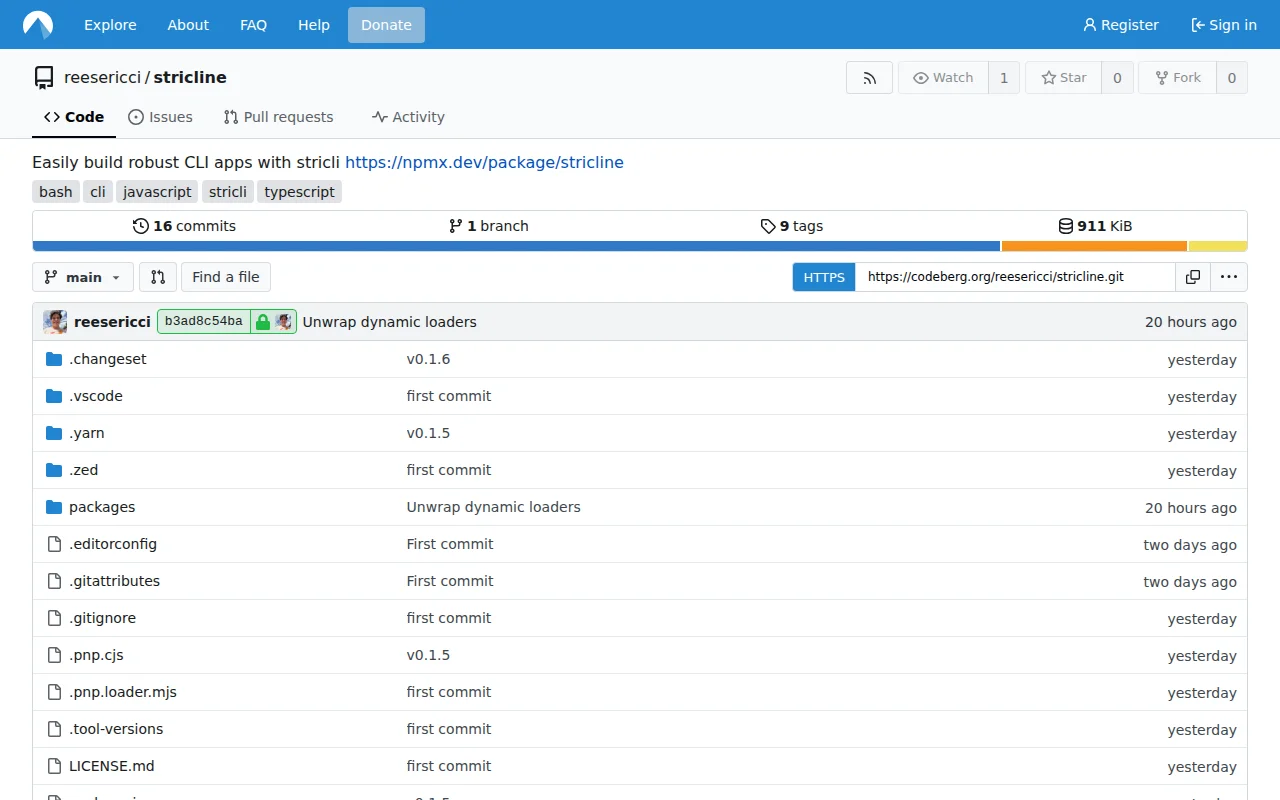This screenshot has height=800, width=1280.
Task: Star the stricline repository
Action: 1064,78
